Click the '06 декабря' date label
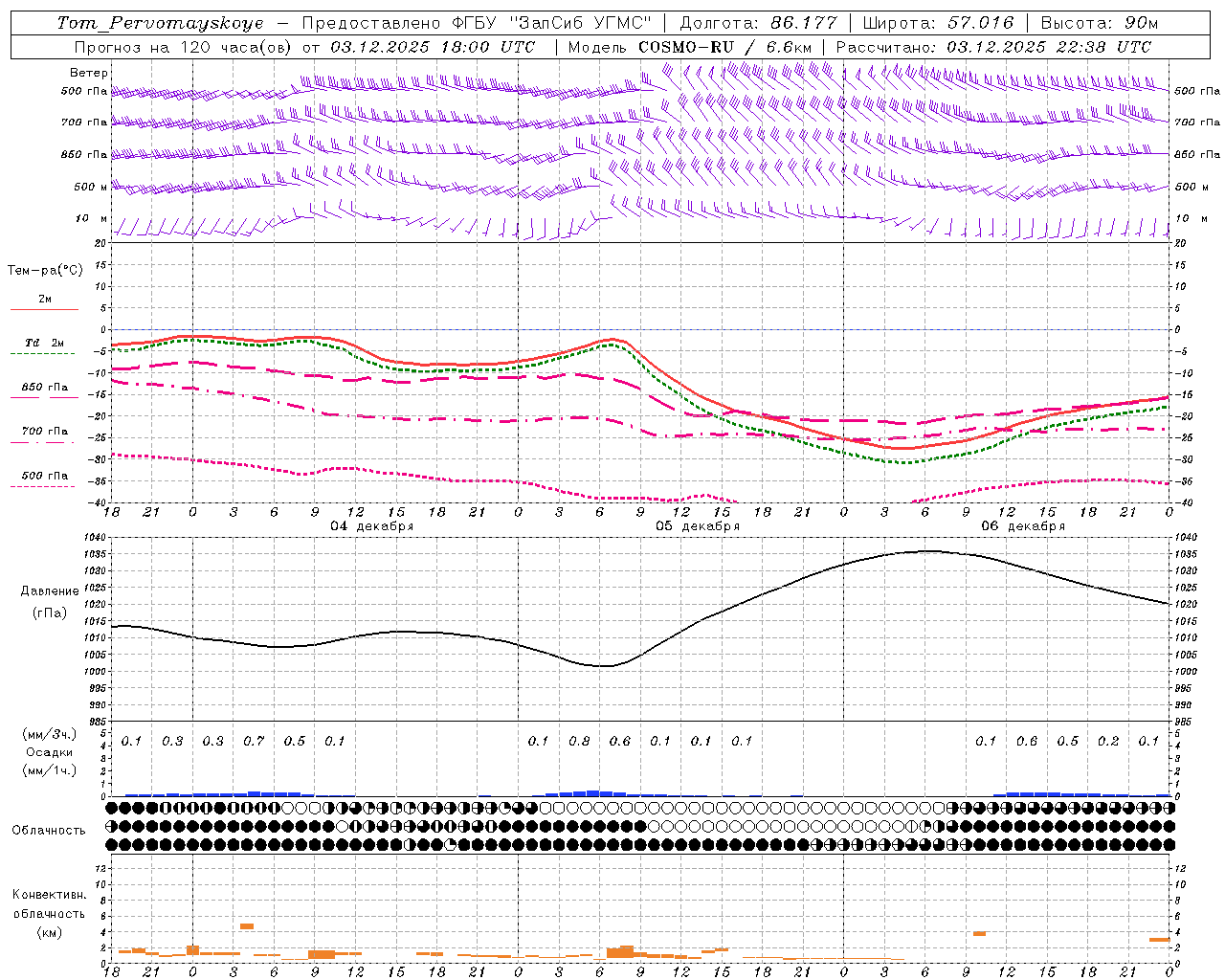 click(1023, 526)
